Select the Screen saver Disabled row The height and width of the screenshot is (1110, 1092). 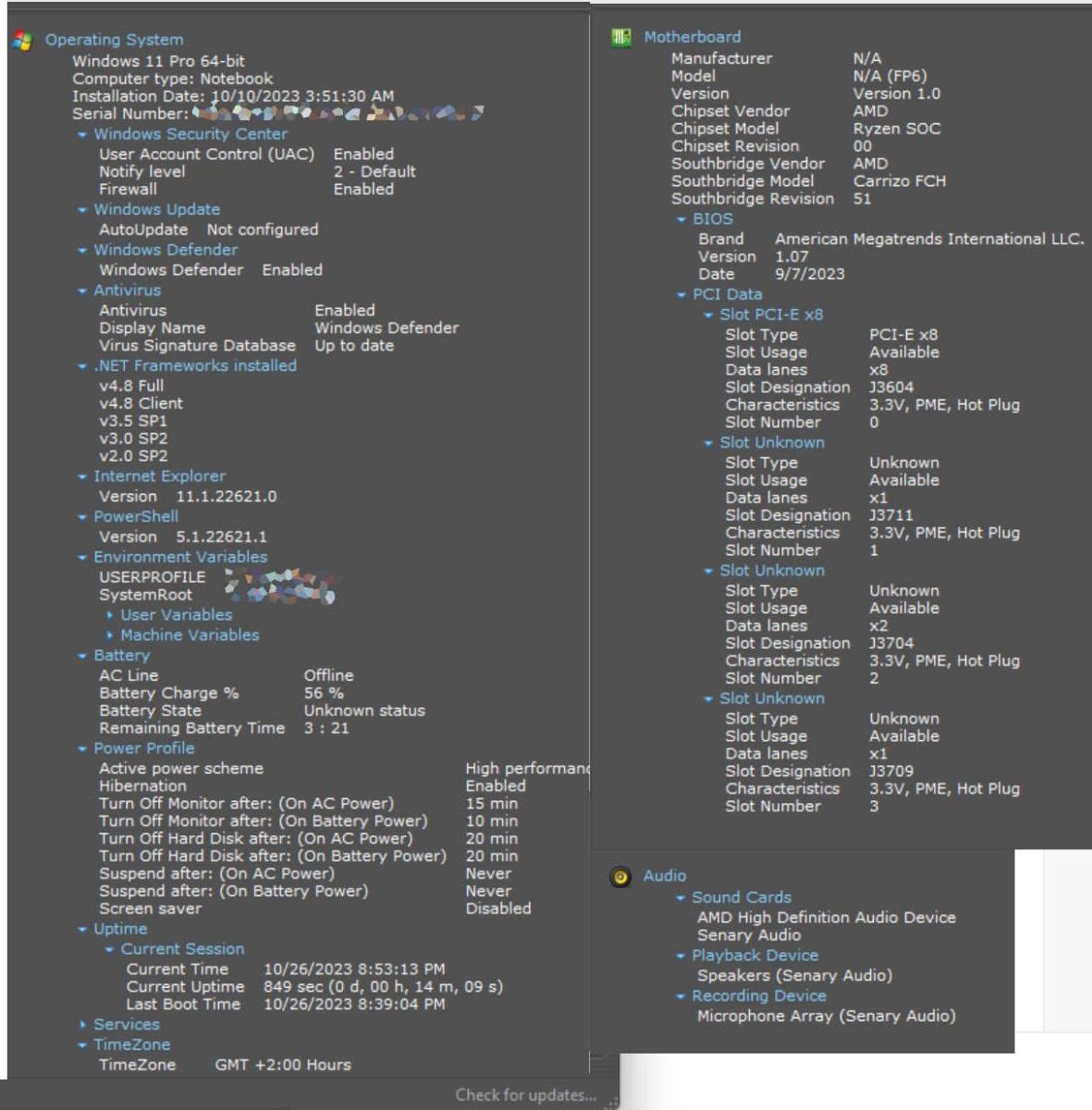[x=315, y=910]
